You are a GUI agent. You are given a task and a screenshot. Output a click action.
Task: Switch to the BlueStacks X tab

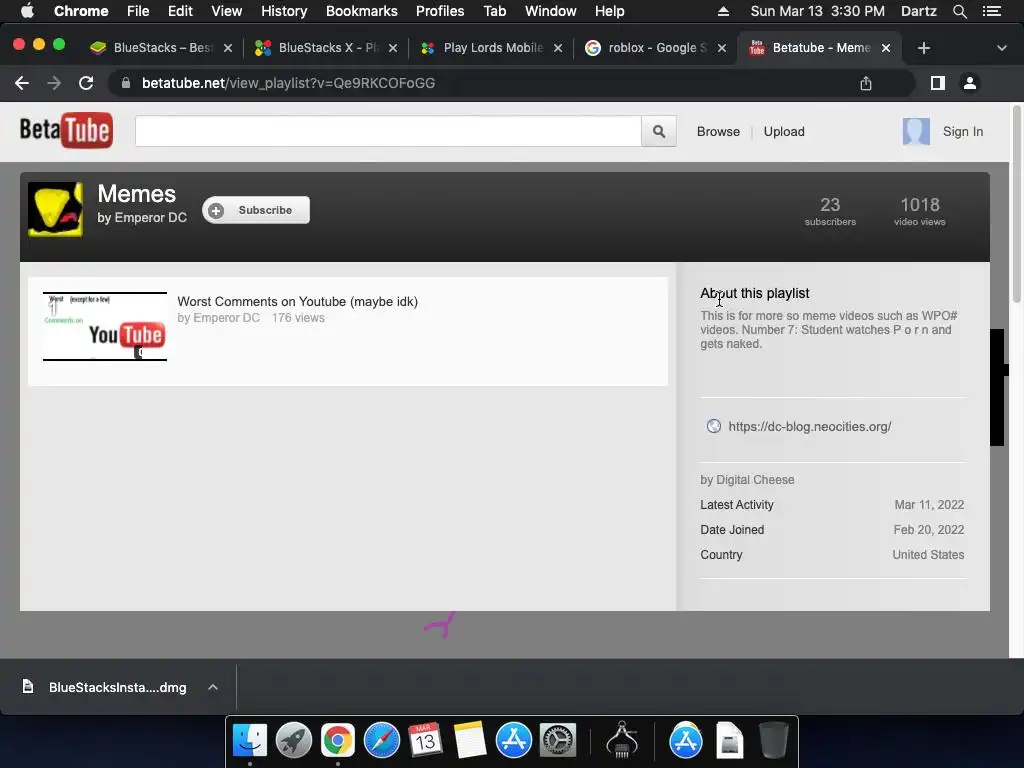(325, 48)
